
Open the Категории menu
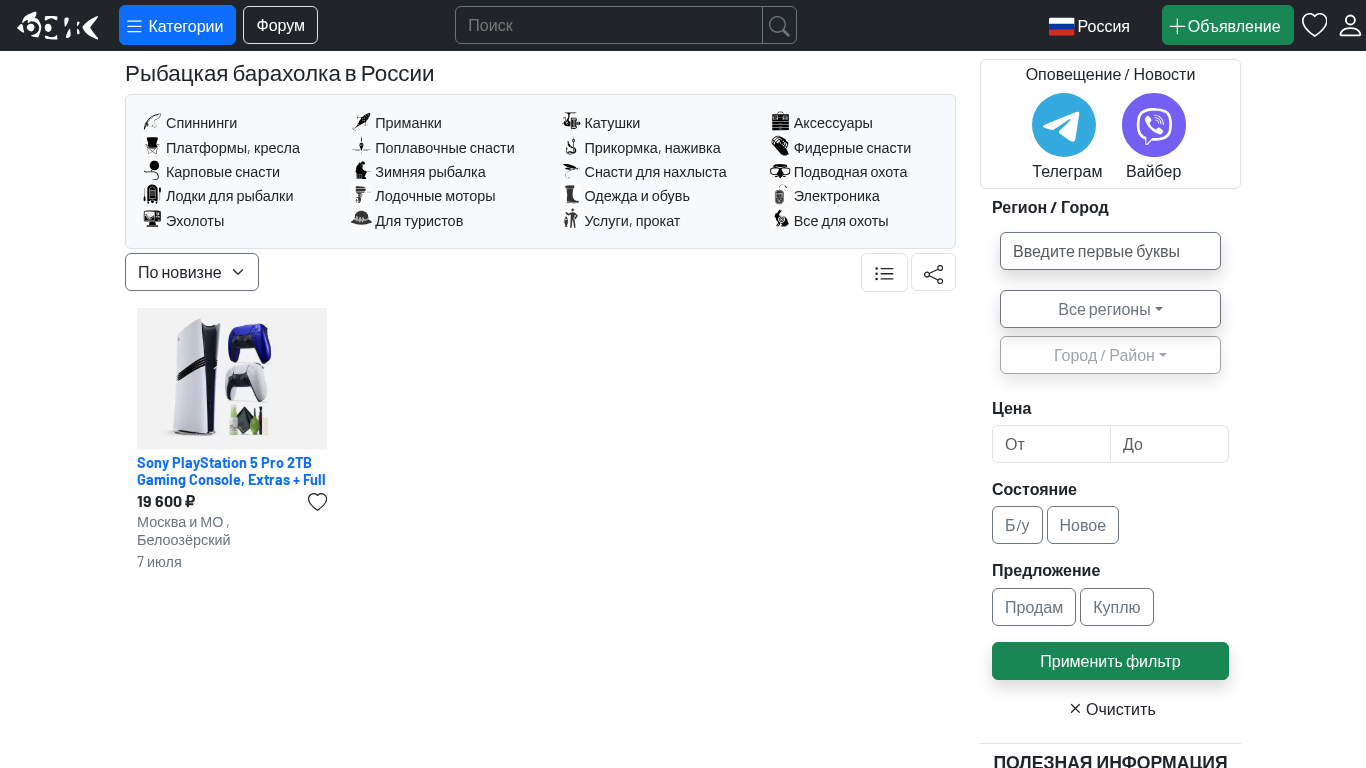[x=177, y=25]
